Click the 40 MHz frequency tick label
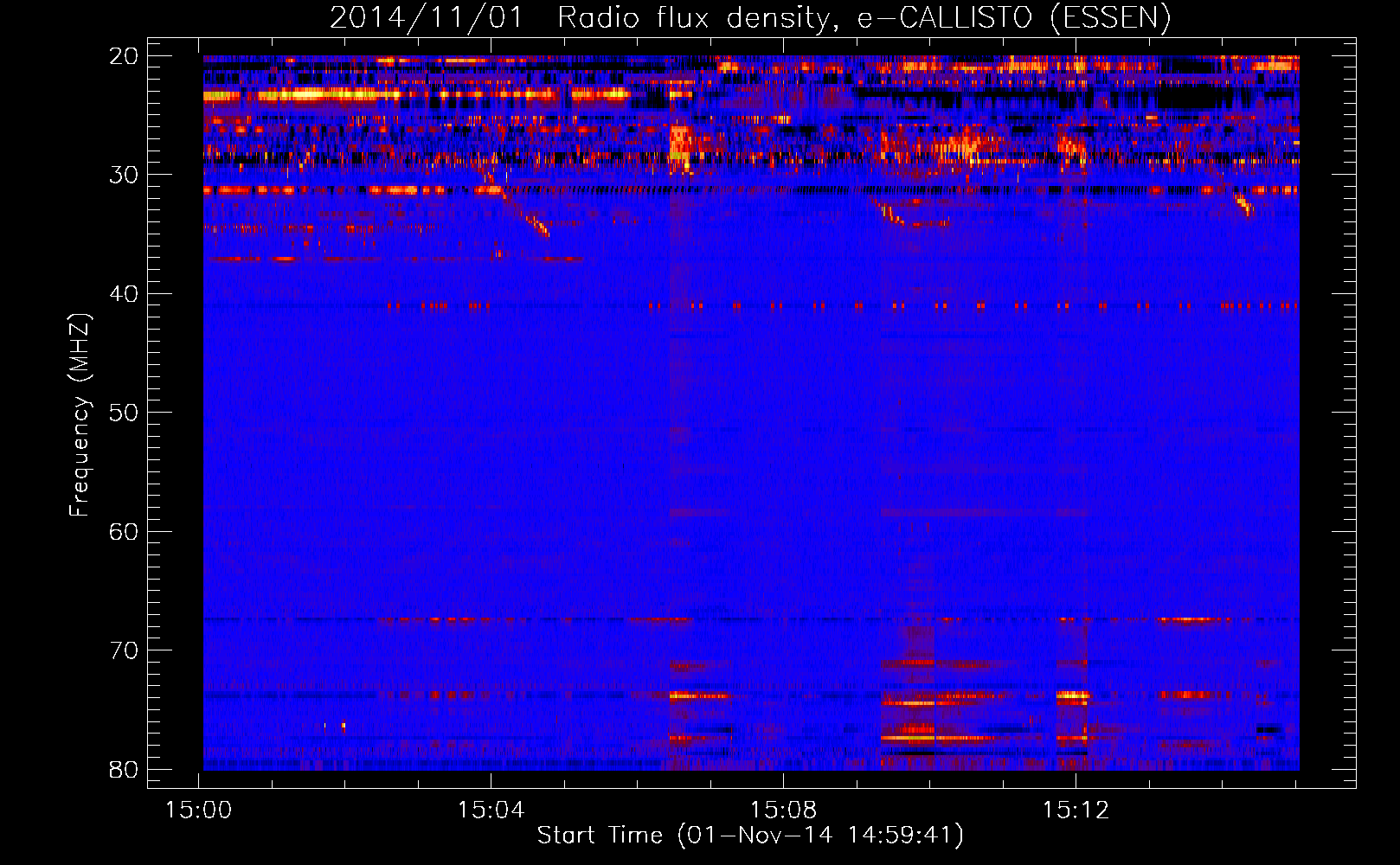Viewport: 1400px width, 865px height. tap(124, 293)
